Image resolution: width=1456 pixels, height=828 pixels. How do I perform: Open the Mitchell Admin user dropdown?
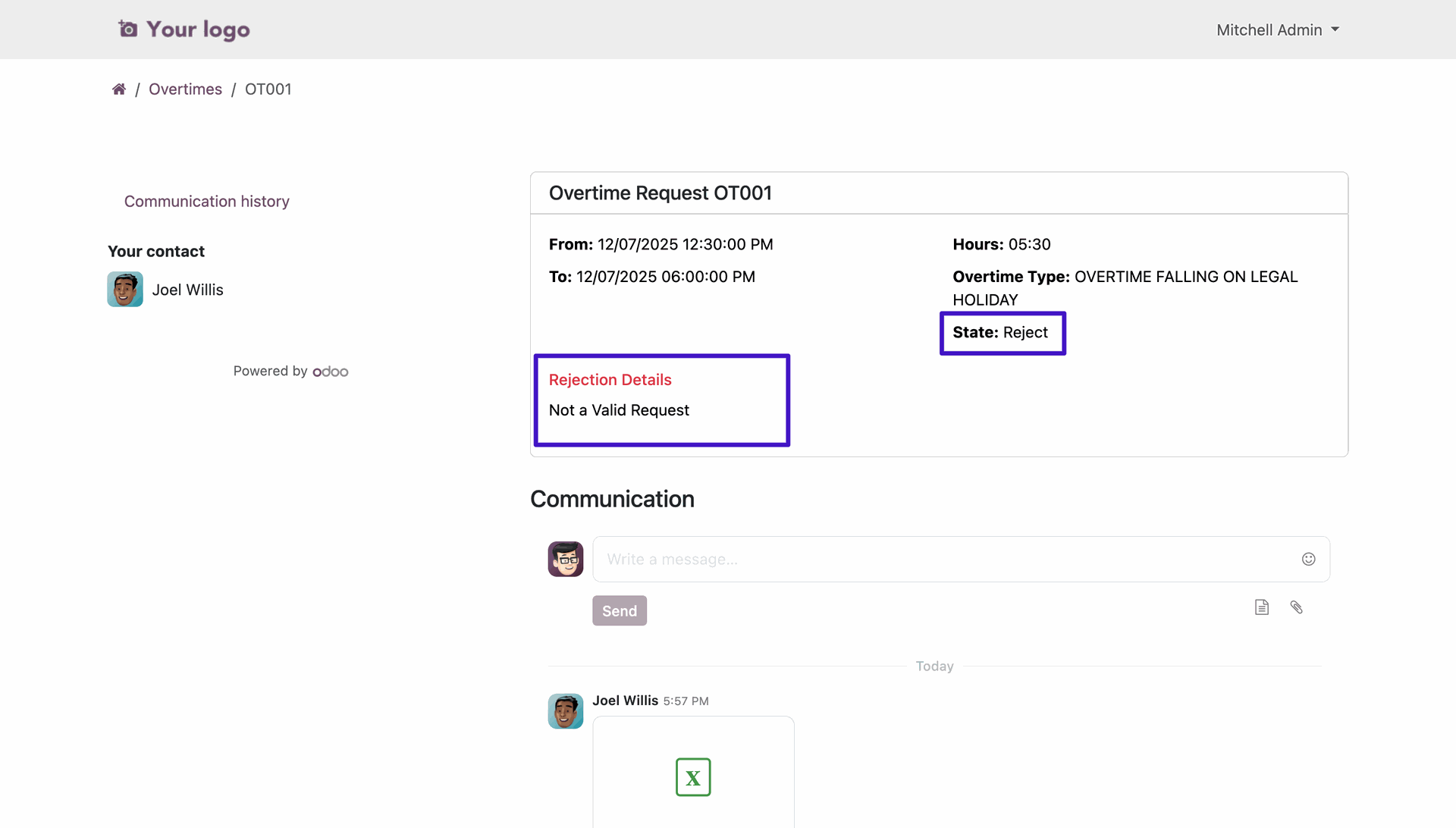tap(1269, 30)
